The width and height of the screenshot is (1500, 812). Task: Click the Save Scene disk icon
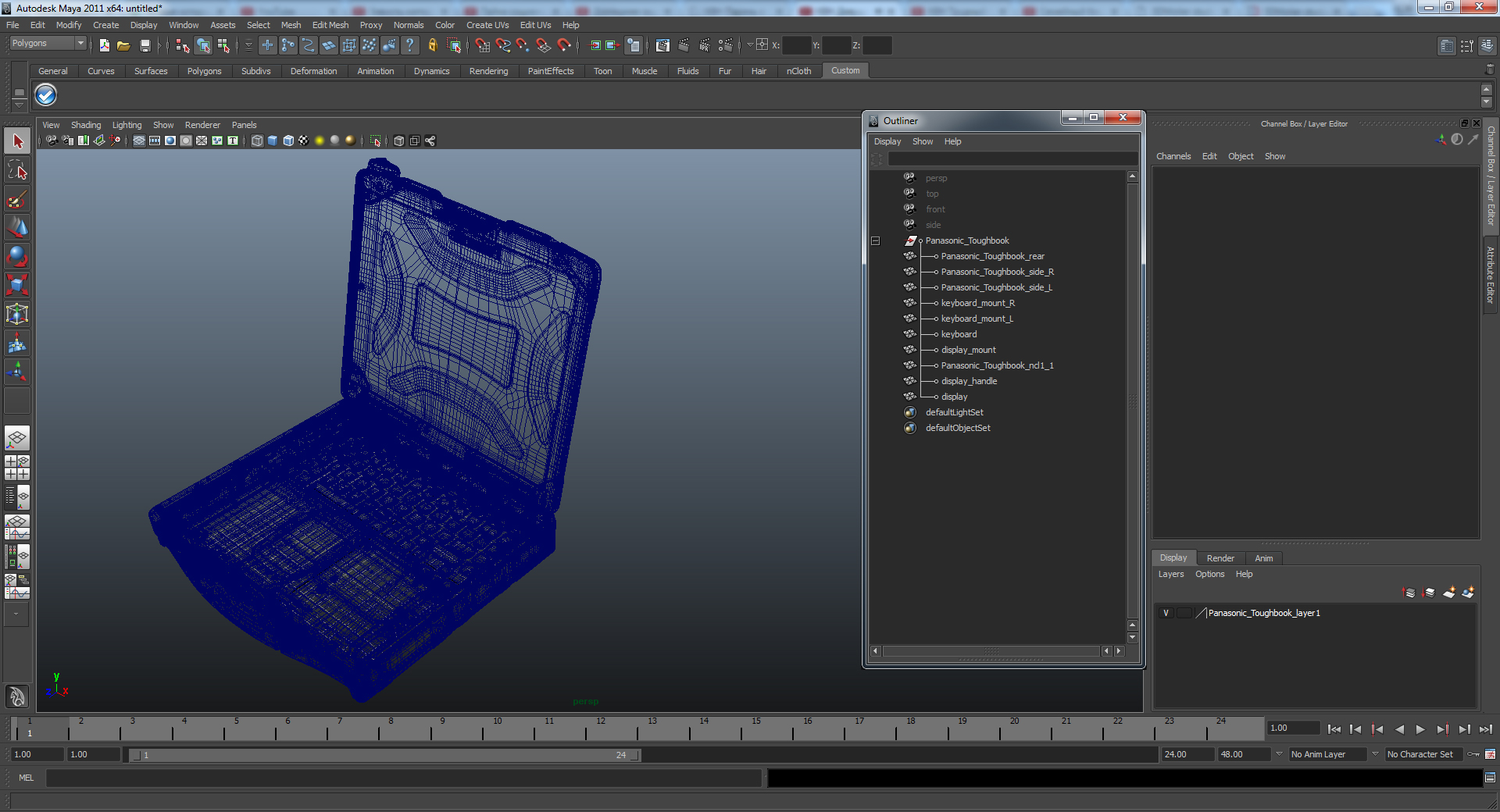click(145, 45)
